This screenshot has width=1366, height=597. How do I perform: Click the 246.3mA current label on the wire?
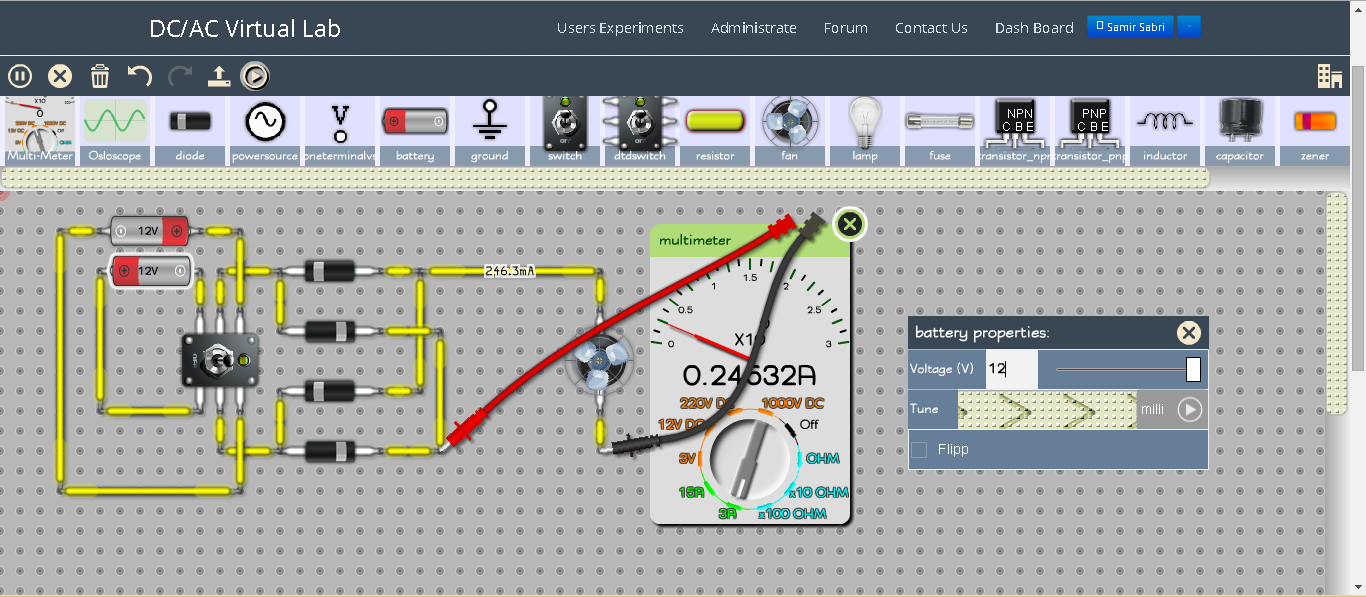509,271
